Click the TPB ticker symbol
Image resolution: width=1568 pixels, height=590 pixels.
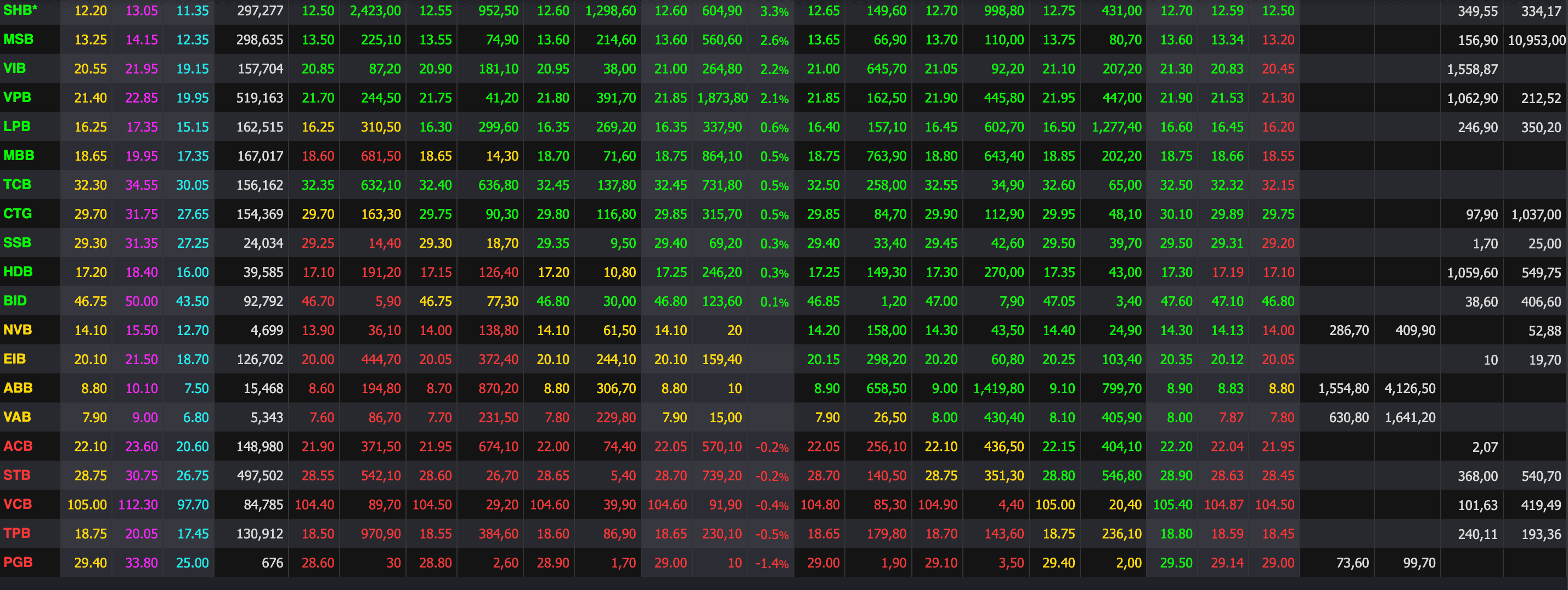click(16, 534)
